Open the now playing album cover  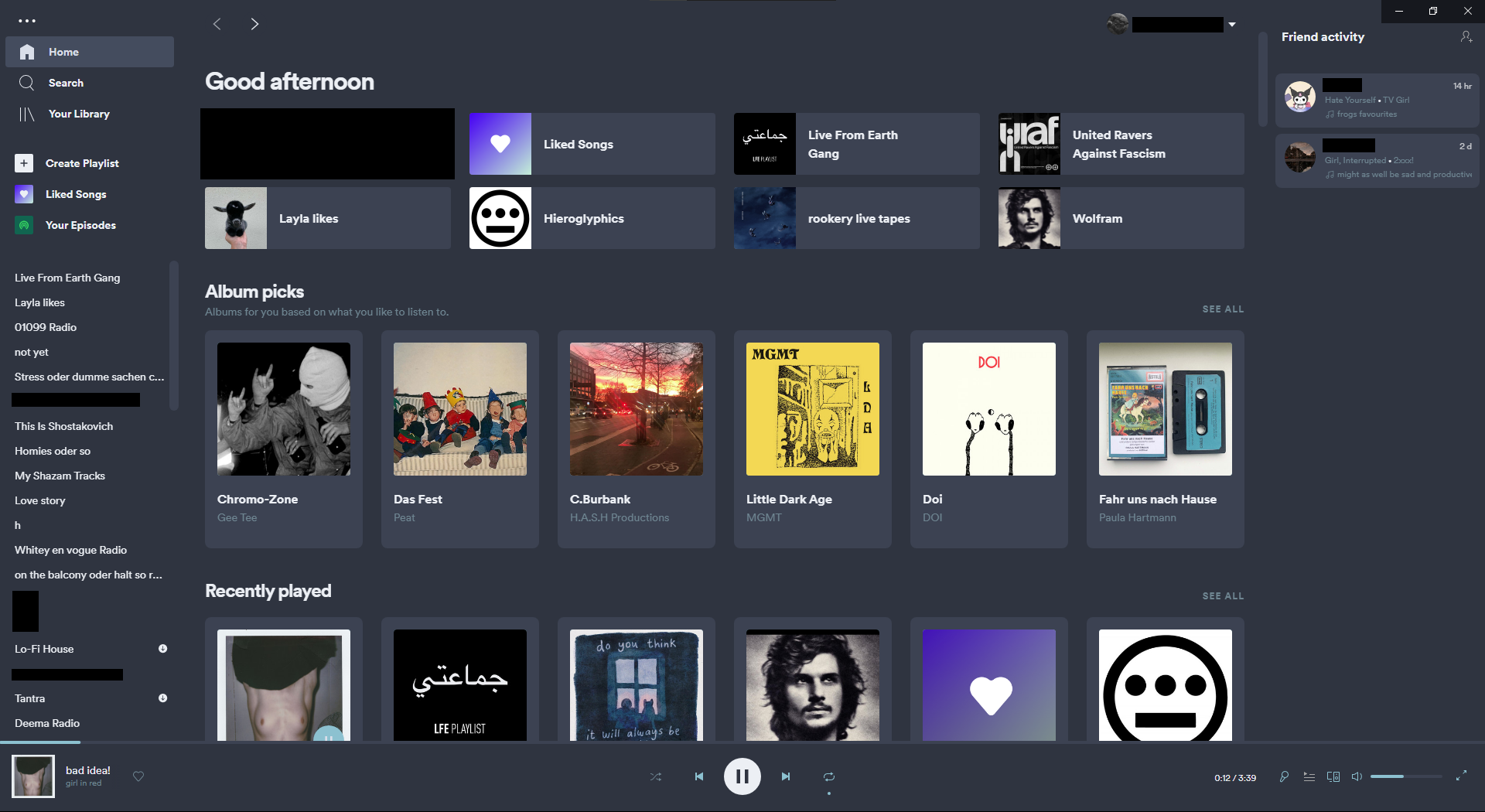(x=33, y=776)
